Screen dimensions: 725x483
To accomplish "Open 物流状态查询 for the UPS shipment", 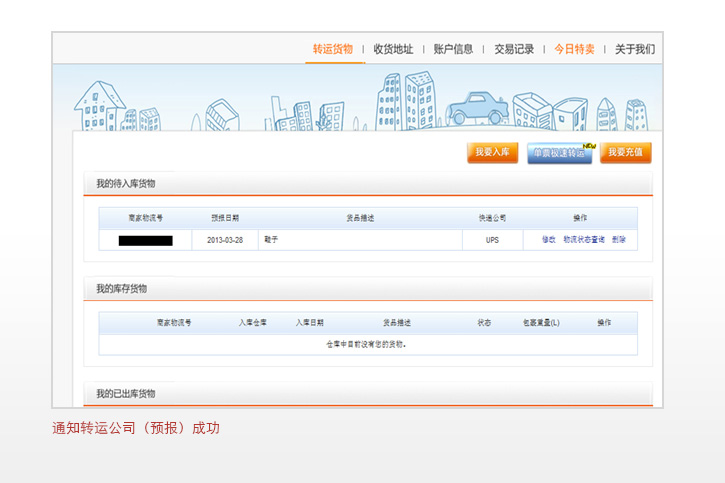I will pyautogui.click(x=584, y=240).
